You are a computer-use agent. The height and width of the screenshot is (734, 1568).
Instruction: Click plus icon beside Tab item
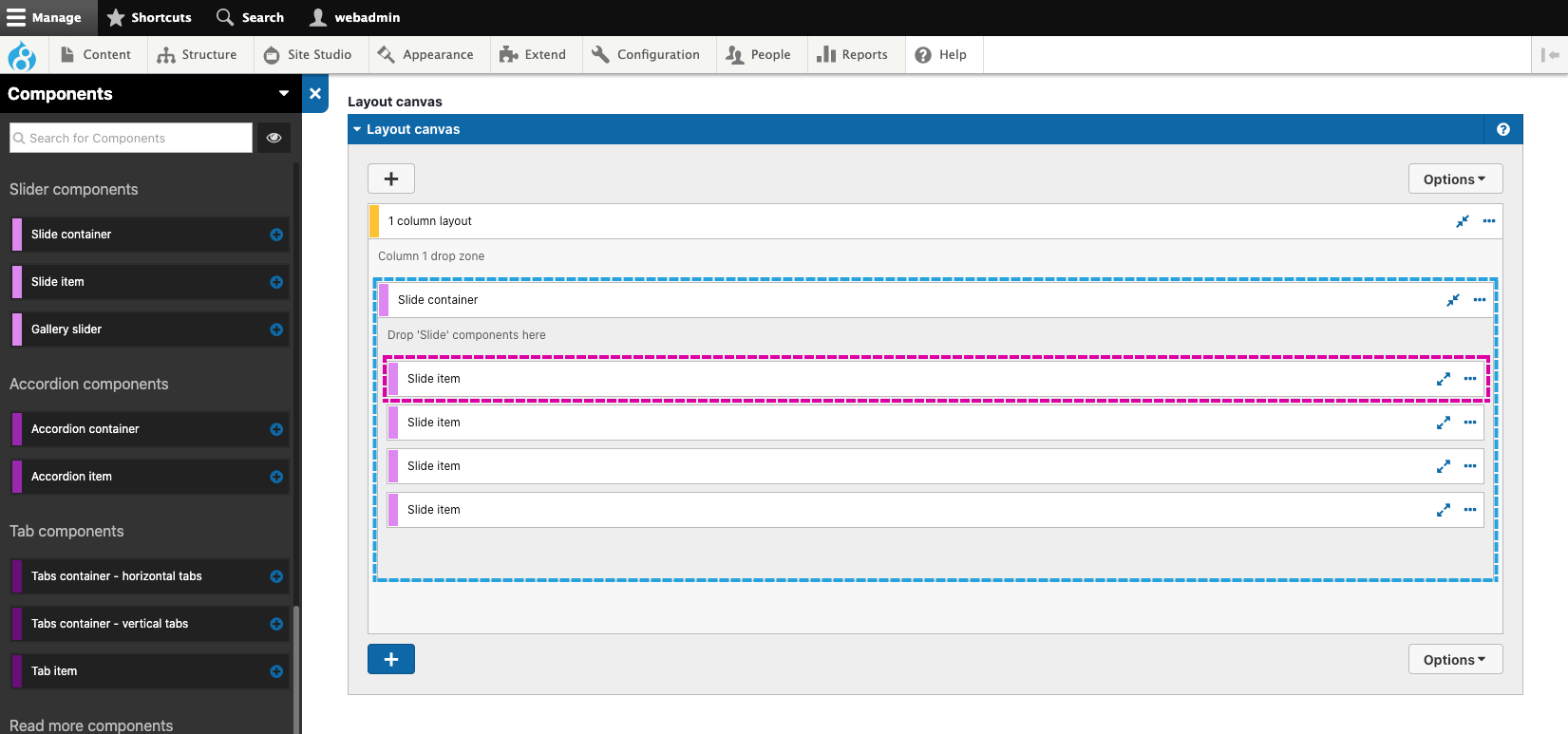point(276,671)
